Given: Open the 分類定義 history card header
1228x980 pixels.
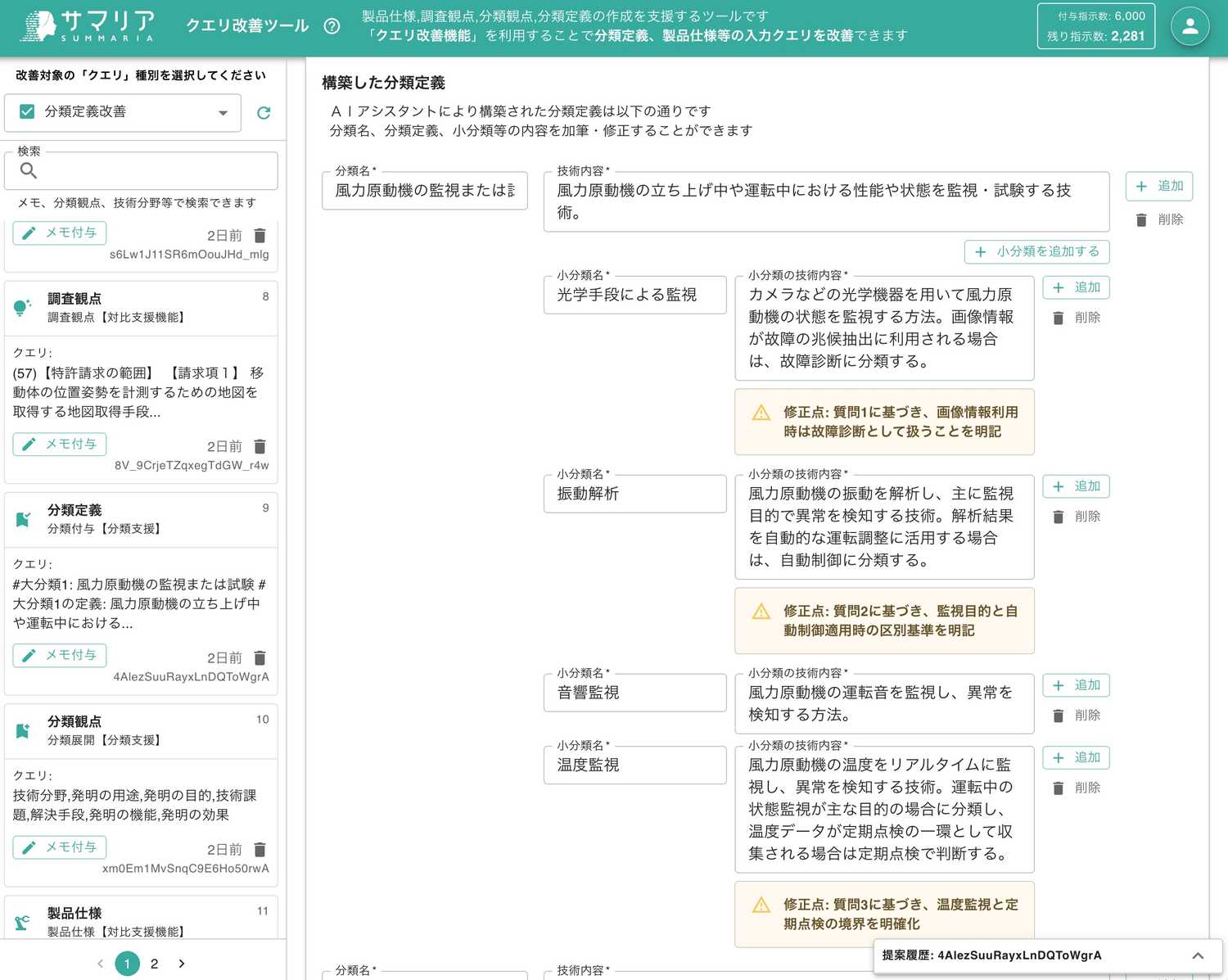Looking at the screenshot, I should pos(141,519).
